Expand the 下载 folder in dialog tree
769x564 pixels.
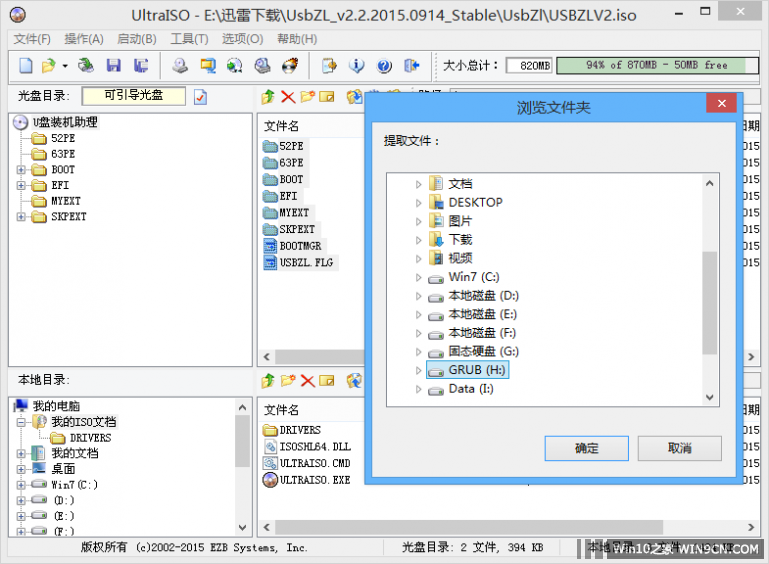418,240
